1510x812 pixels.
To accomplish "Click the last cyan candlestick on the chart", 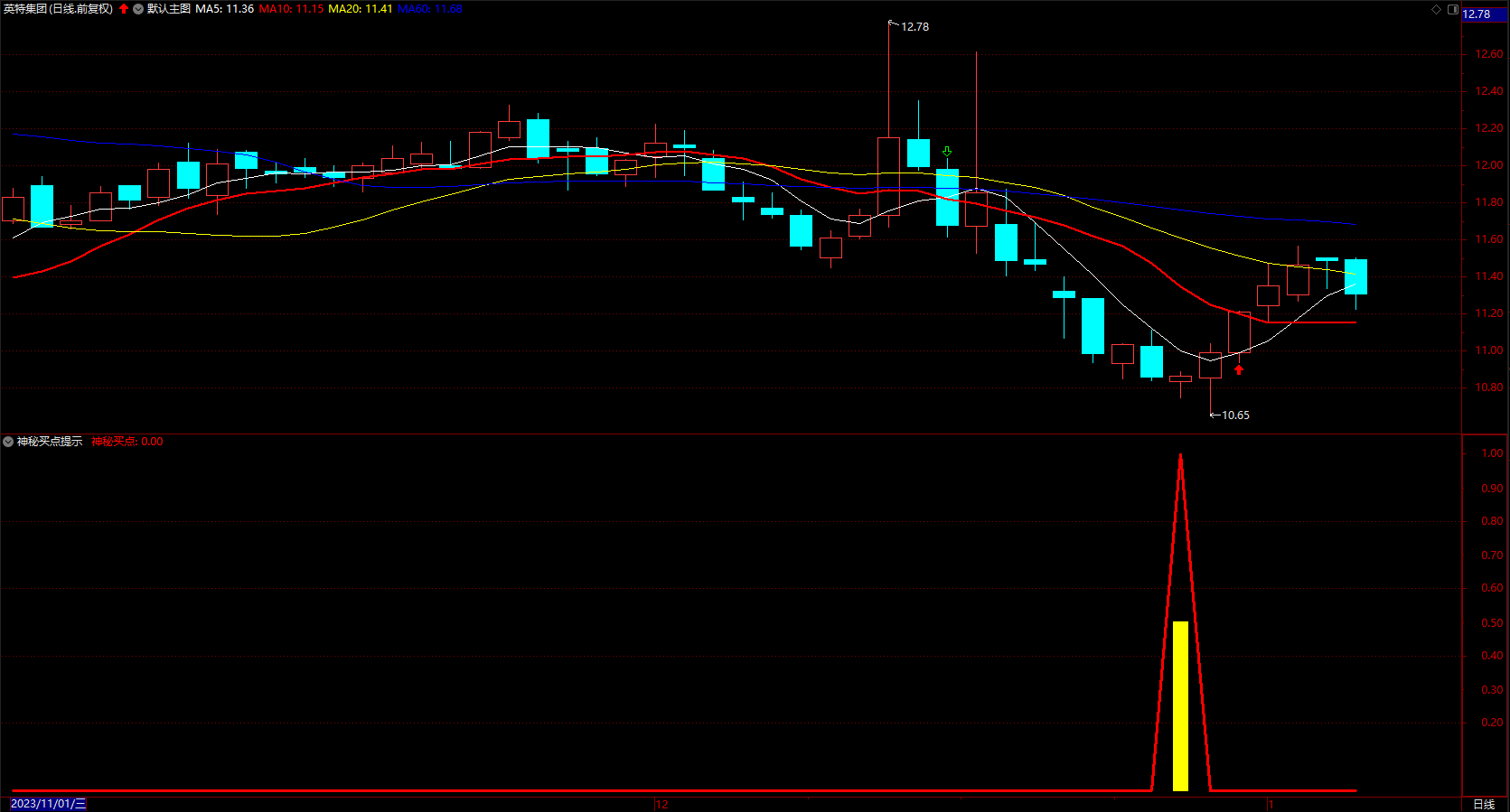I will pos(1355,276).
